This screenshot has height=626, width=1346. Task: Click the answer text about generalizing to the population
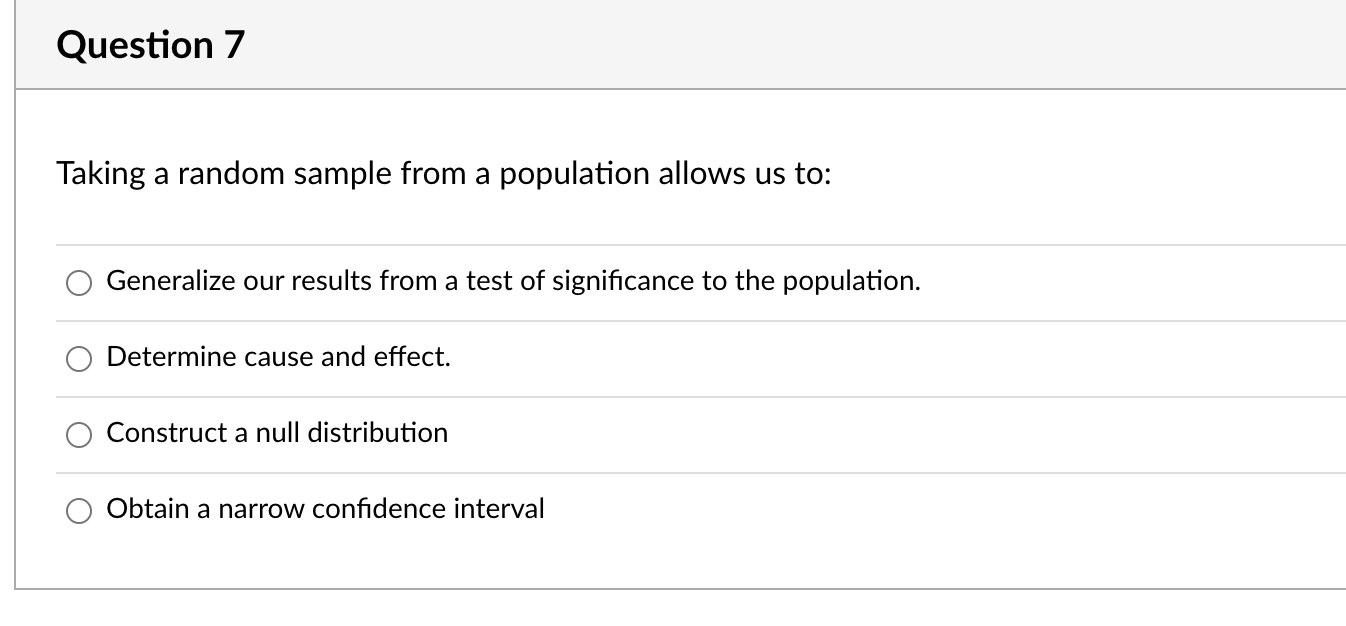click(513, 282)
